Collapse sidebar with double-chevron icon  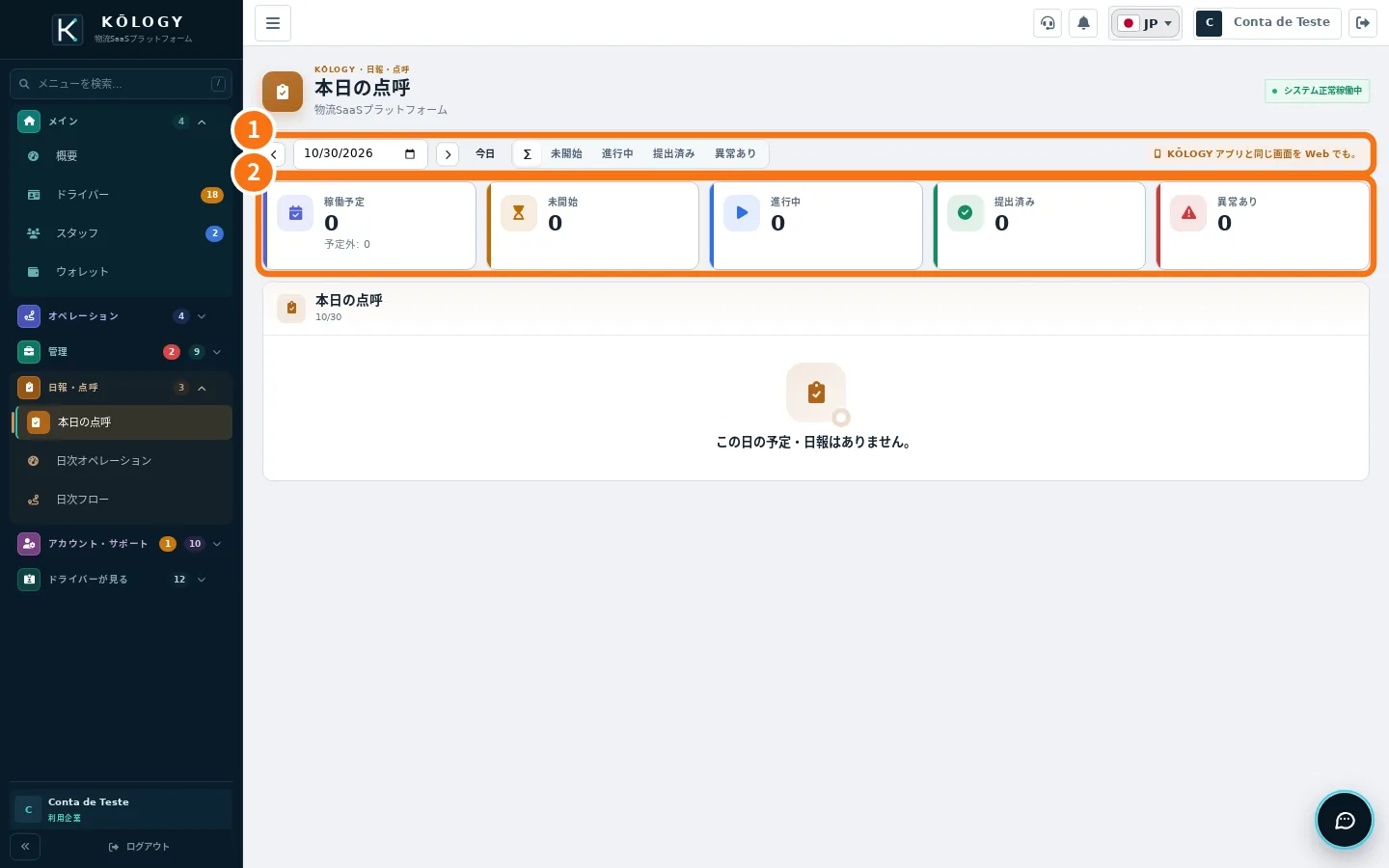25,847
